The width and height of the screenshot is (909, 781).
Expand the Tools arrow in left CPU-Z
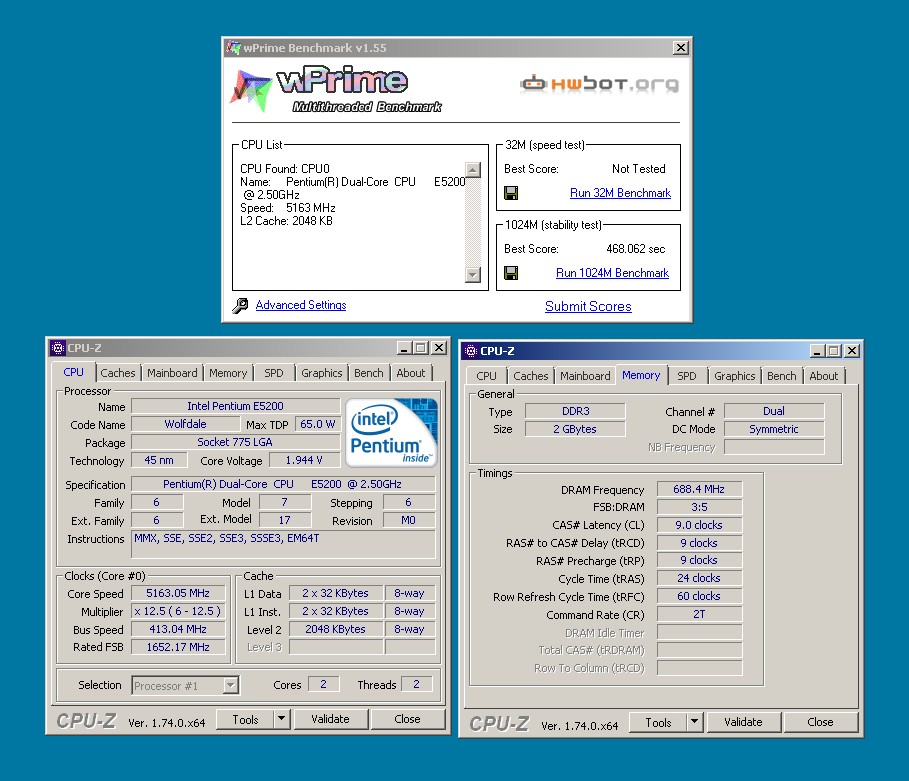281,719
